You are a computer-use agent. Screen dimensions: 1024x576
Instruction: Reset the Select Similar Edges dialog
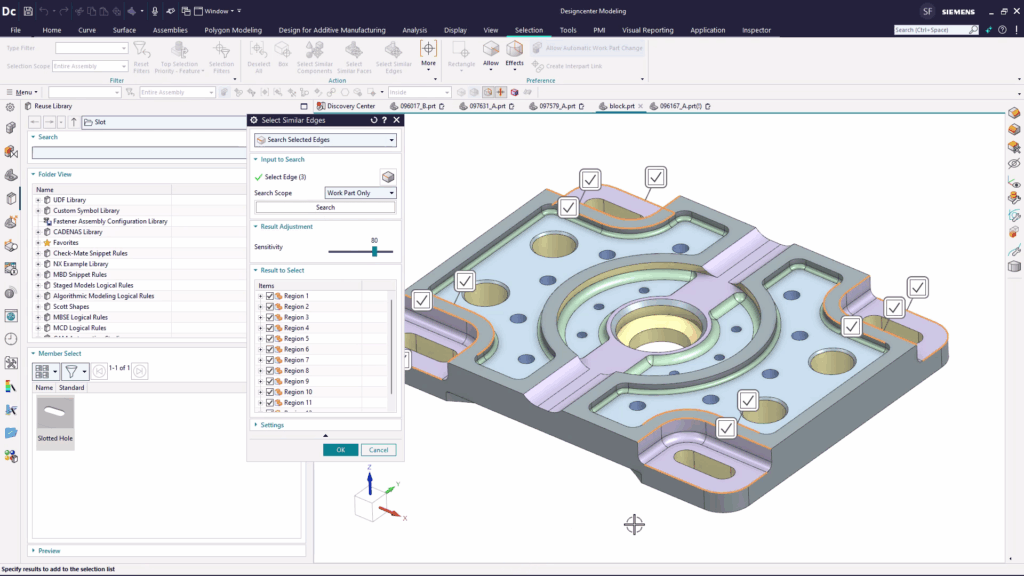click(x=373, y=120)
